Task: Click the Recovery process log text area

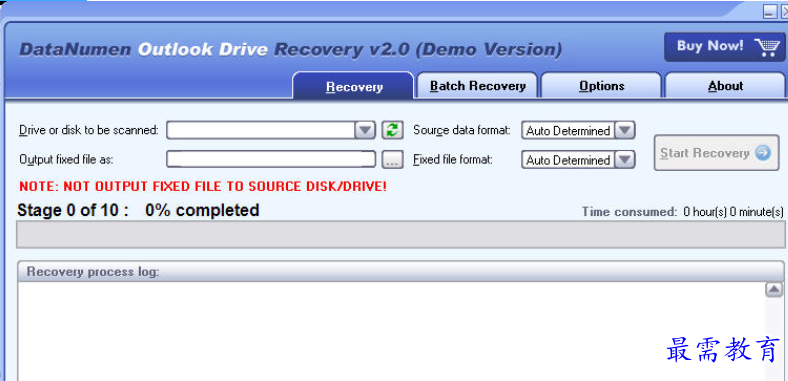Action: pos(391,331)
